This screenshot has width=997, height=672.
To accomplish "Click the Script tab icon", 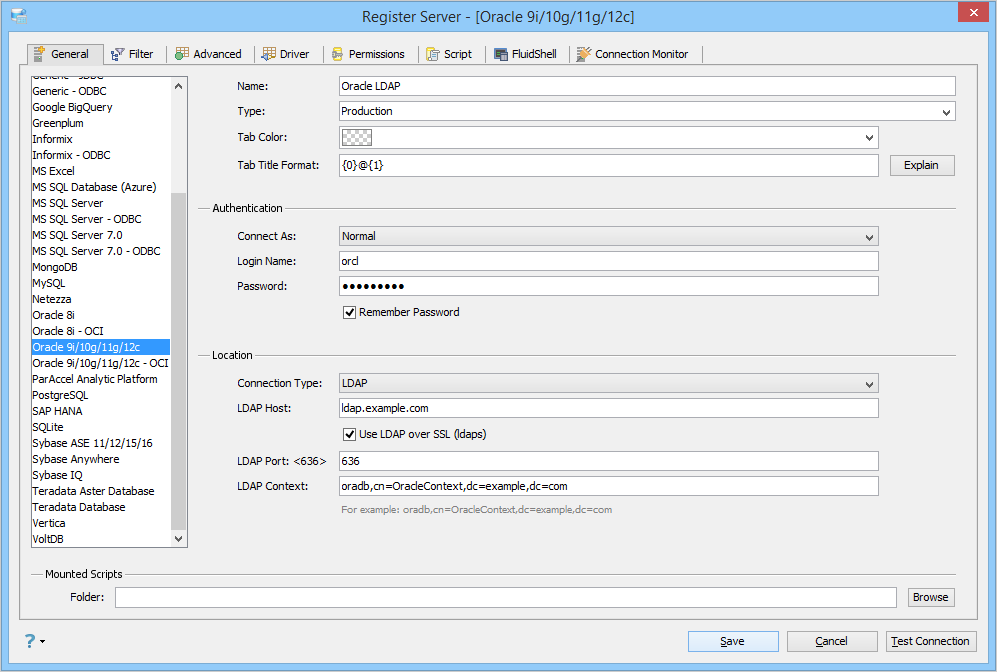I will point(433,54).
